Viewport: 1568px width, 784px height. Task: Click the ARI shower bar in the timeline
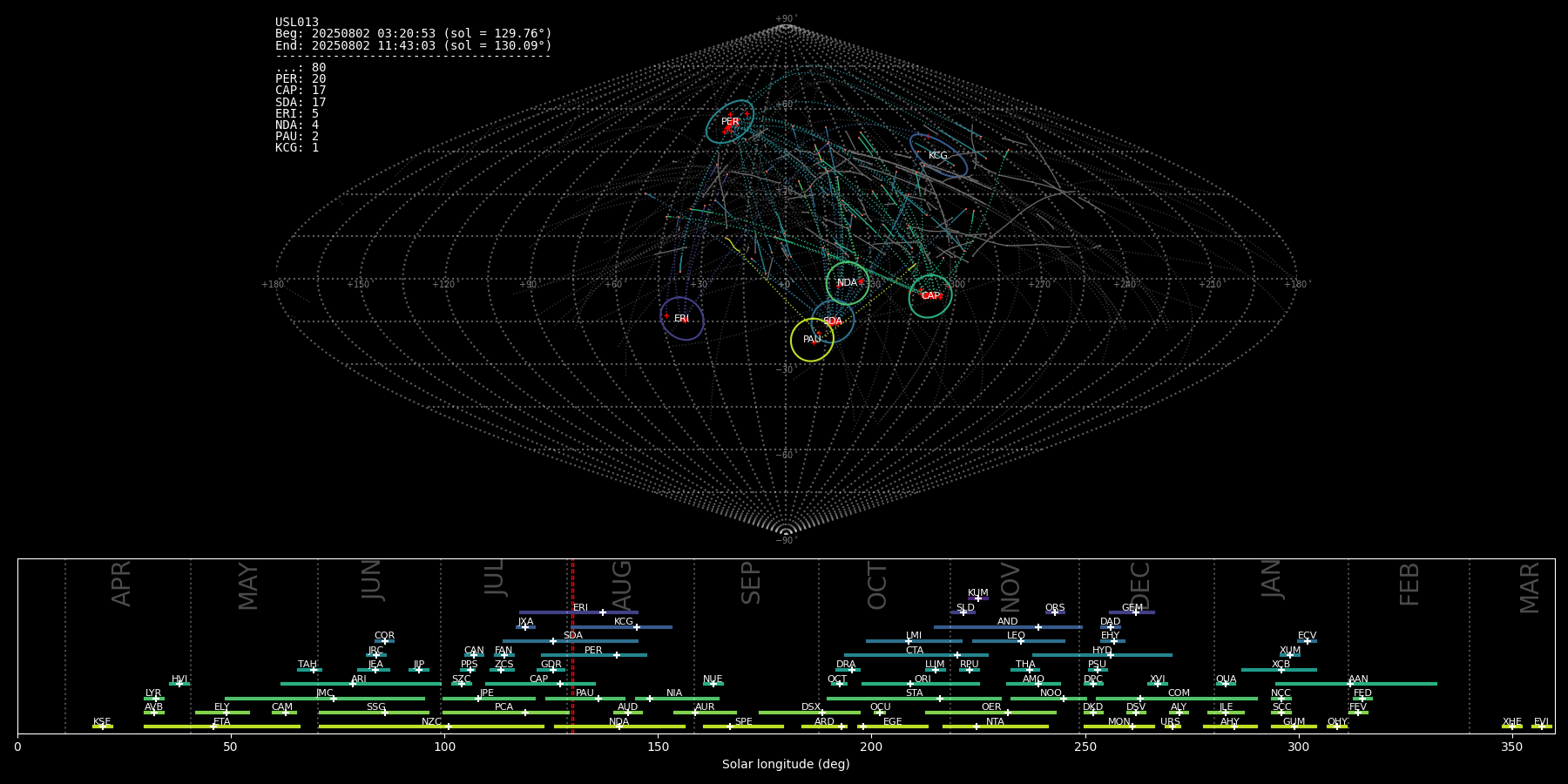(361, 684)
